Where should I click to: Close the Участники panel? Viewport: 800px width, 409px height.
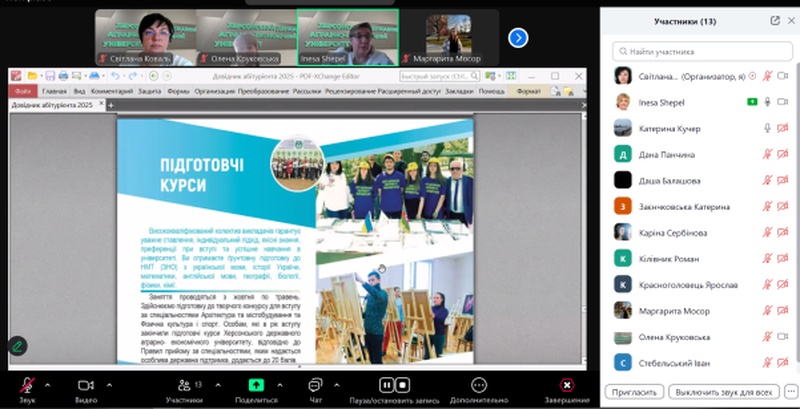pyautogui.click(x=791, y=21)
